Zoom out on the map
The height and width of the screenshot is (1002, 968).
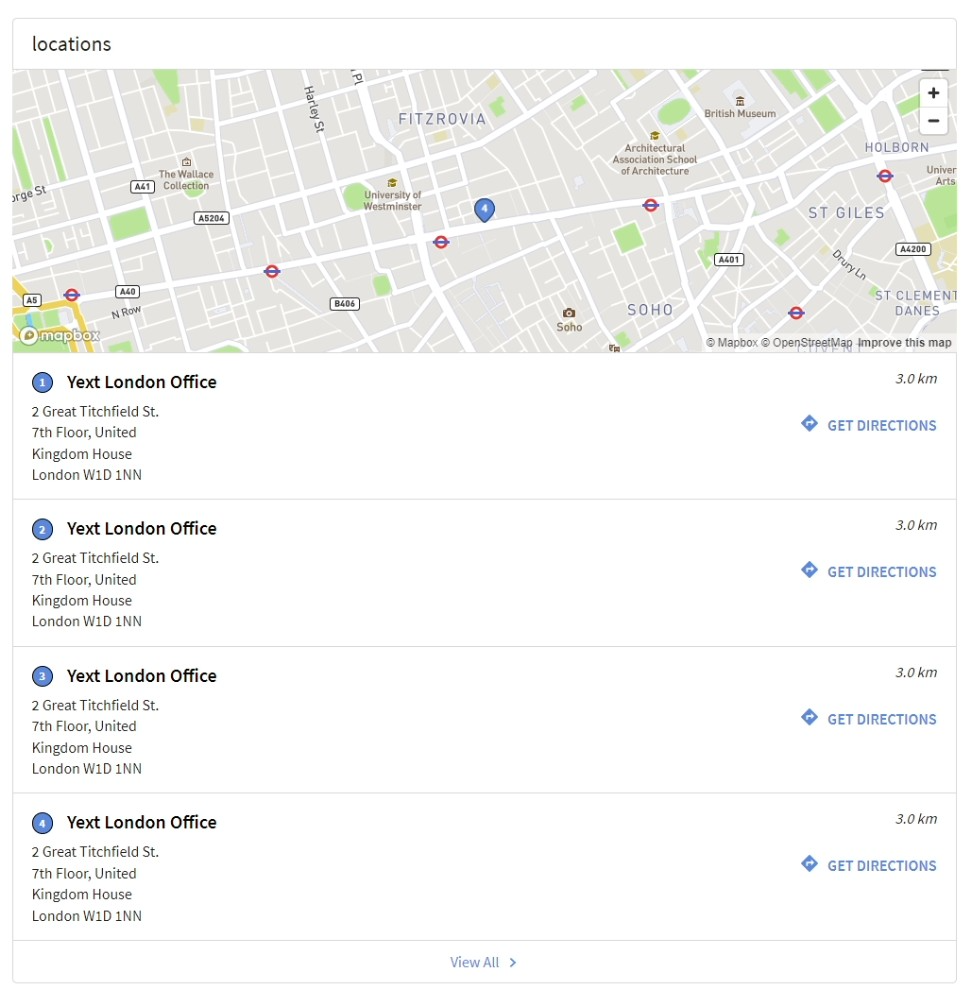tap(933, 121)
